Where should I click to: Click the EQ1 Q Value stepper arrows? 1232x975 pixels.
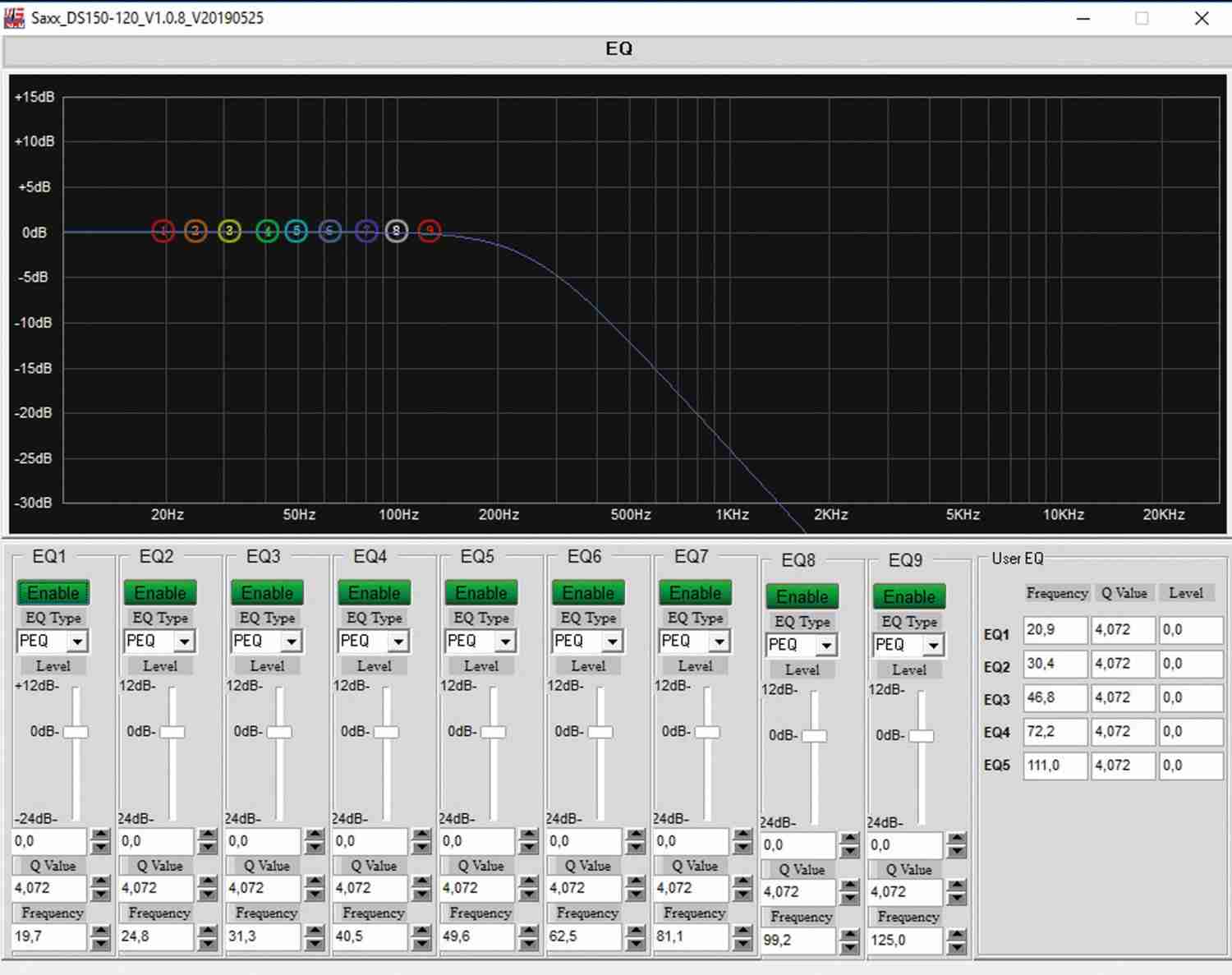point(100,889)
